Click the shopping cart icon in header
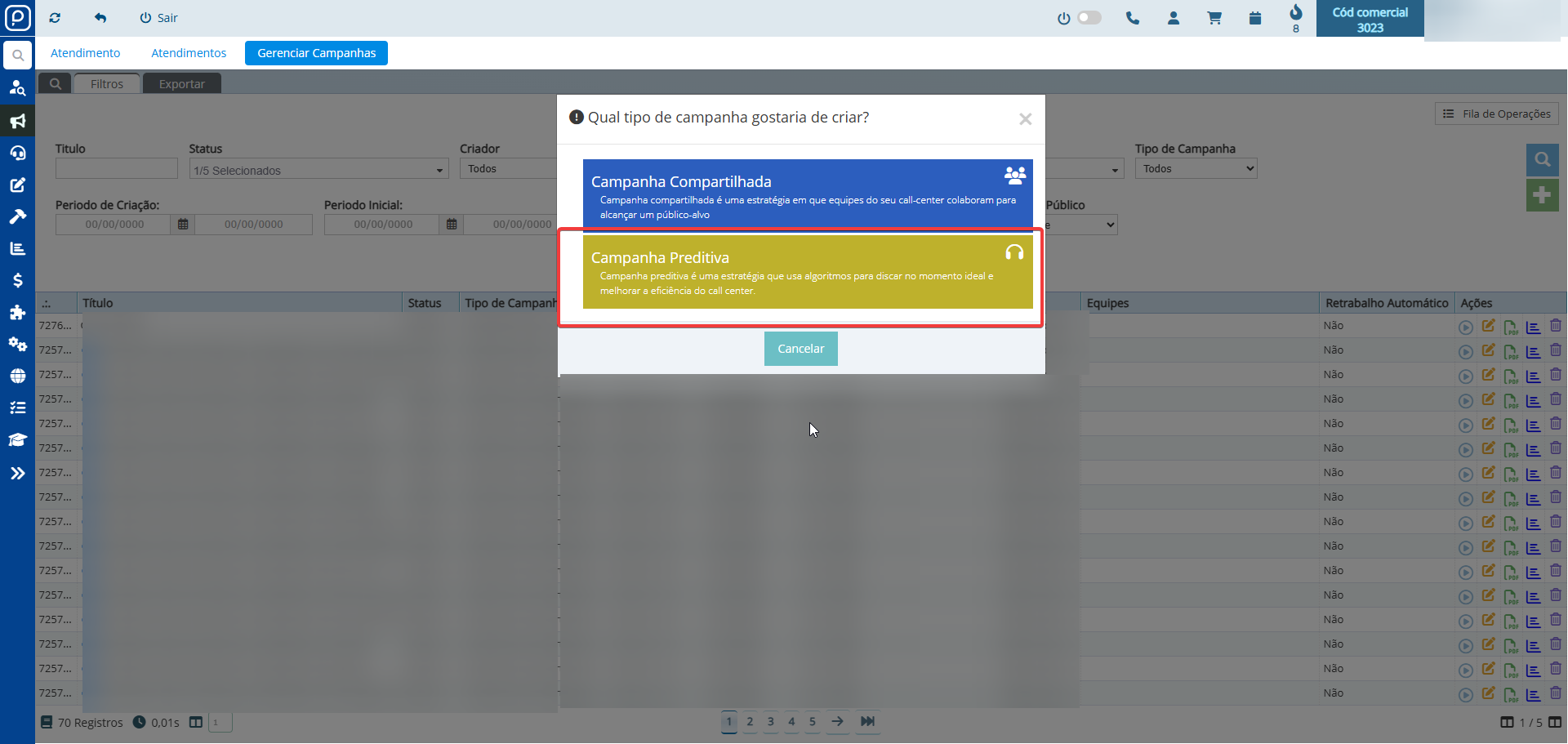1568x744 pixels. pos(1214,18)
